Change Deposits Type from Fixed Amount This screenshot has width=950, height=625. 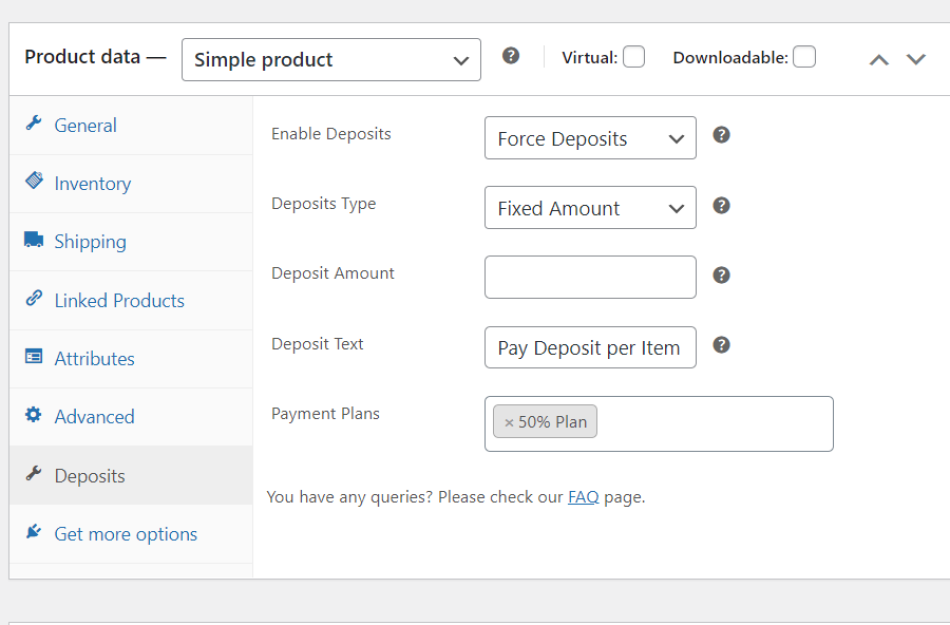point(590,208)
